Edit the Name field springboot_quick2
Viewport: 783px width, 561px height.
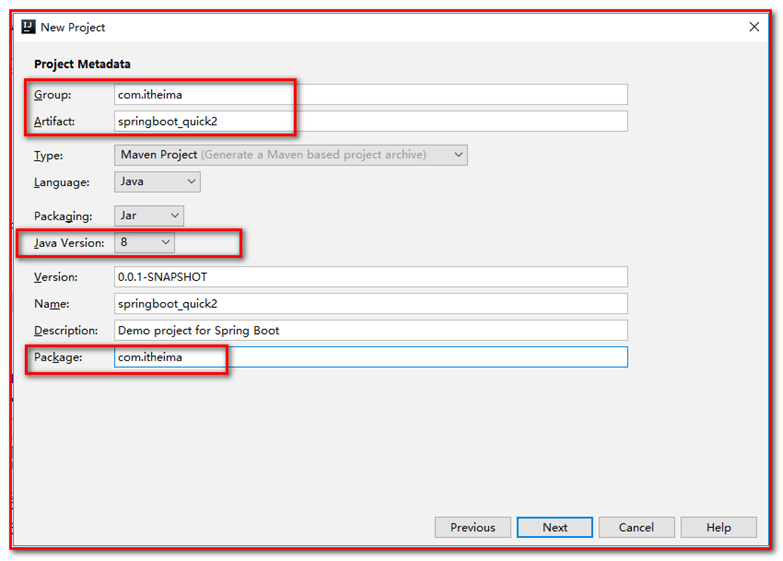pyautogui.click(x=371, y=304)
